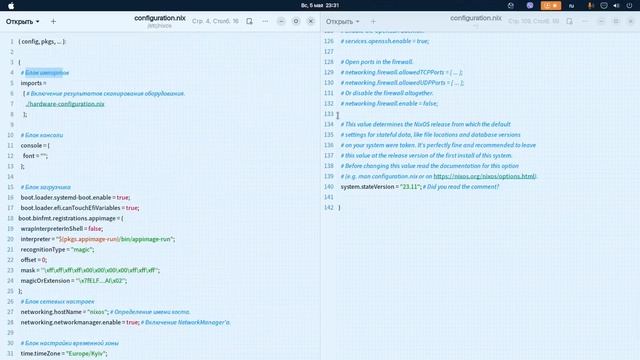The width and height of the screenshot is (640, 360).
Task: Open the power menu icon
Action: [629, 5]
